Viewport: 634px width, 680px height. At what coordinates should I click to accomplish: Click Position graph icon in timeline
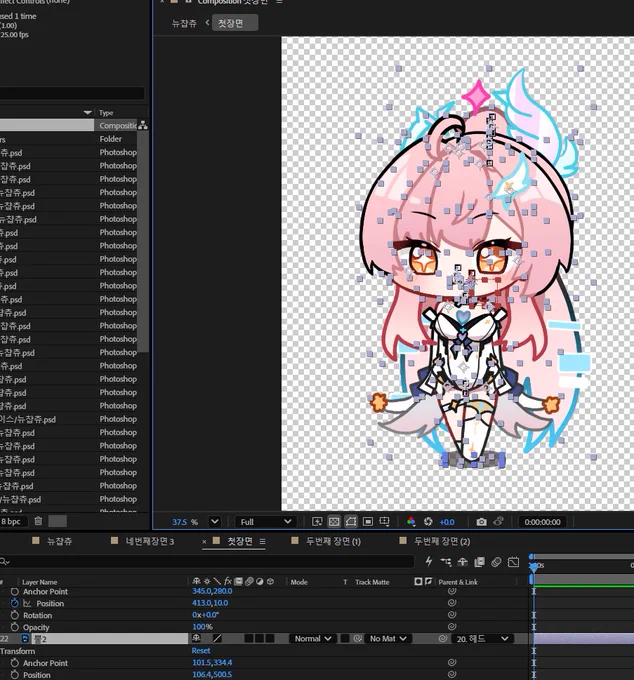[x=27, y=603]
